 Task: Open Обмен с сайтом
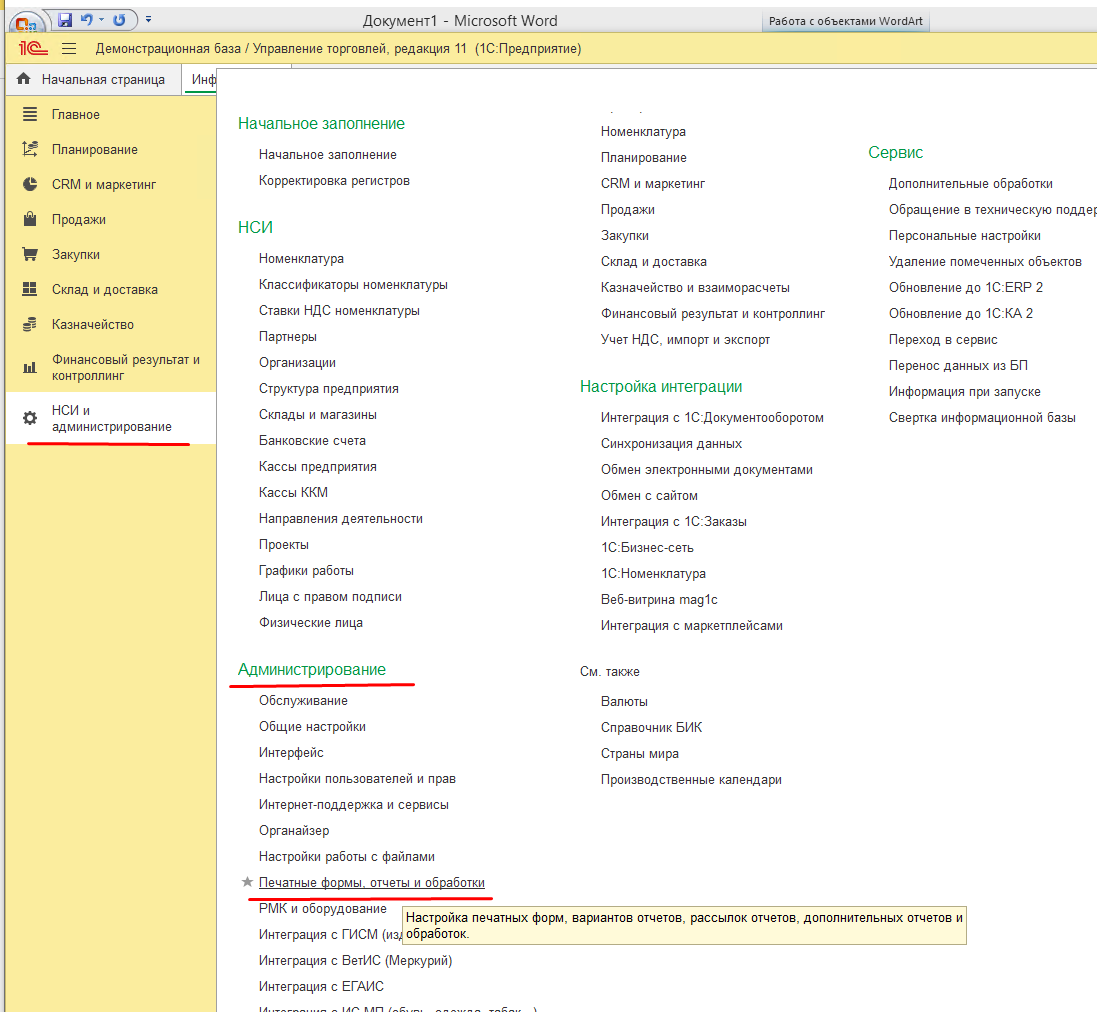649,495
